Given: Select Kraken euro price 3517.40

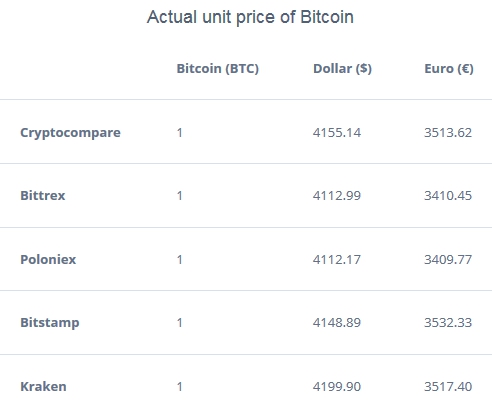Looking at the screenshot, I should pyautogui.click(x=448, y=387).
